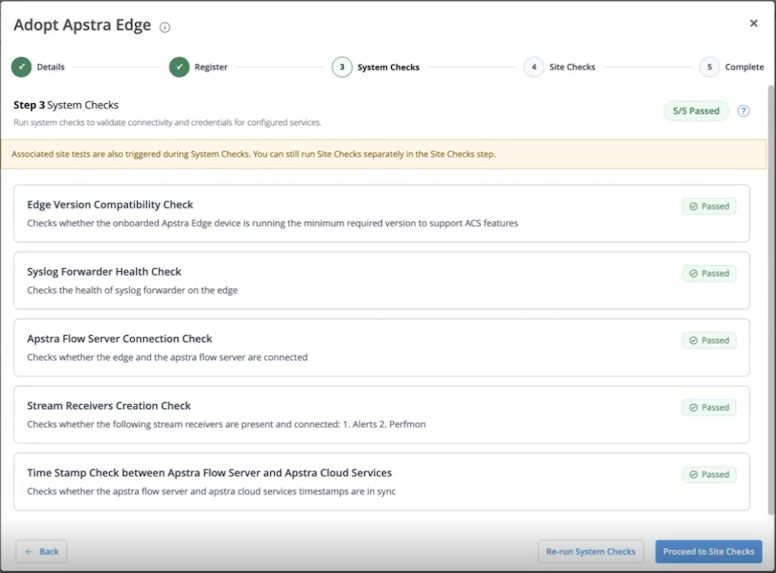Open the Complete step label
The image size is (776, 573).
click(x=744, y=67)
